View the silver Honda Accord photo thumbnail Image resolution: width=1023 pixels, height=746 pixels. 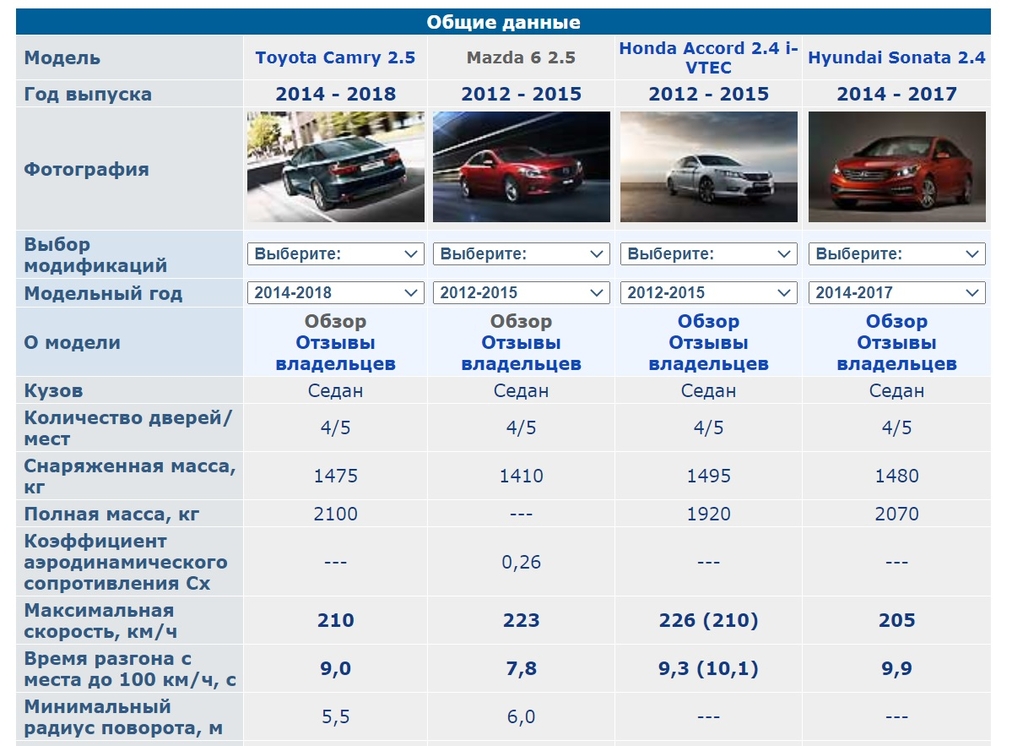coord(709,167)
